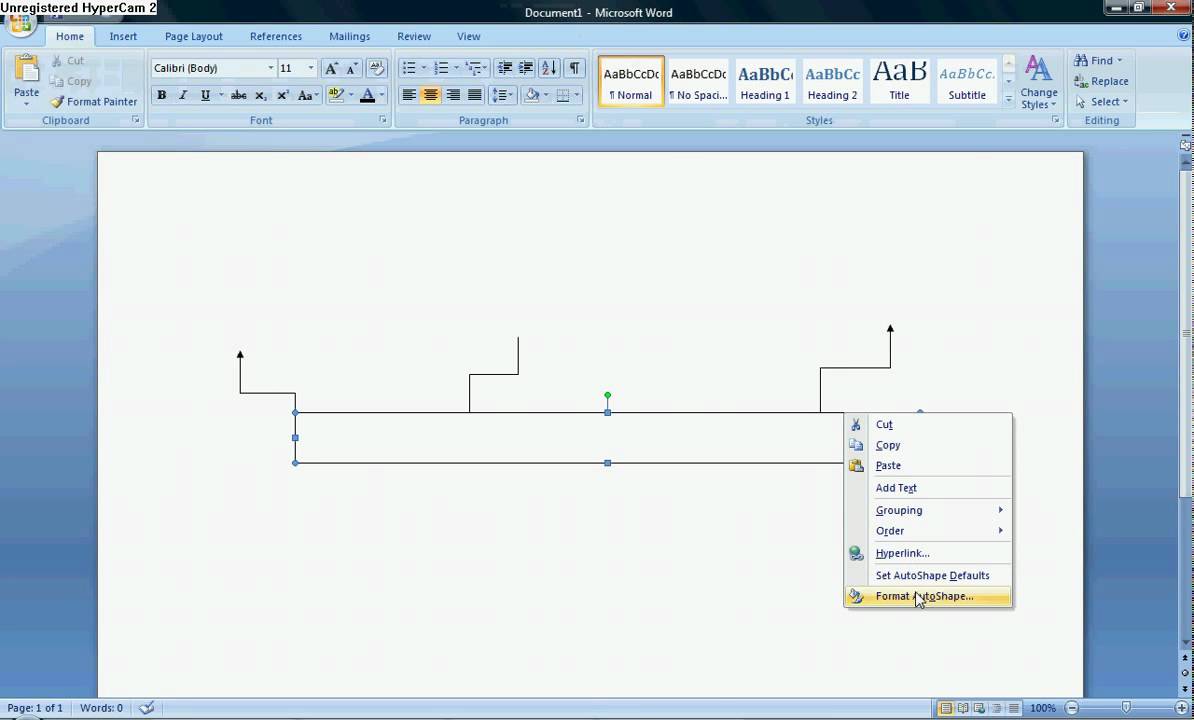The height and width of the screenshot is (720, 1194).
Task: Click the Clear Formatting icon
Action: click(376, 68)
